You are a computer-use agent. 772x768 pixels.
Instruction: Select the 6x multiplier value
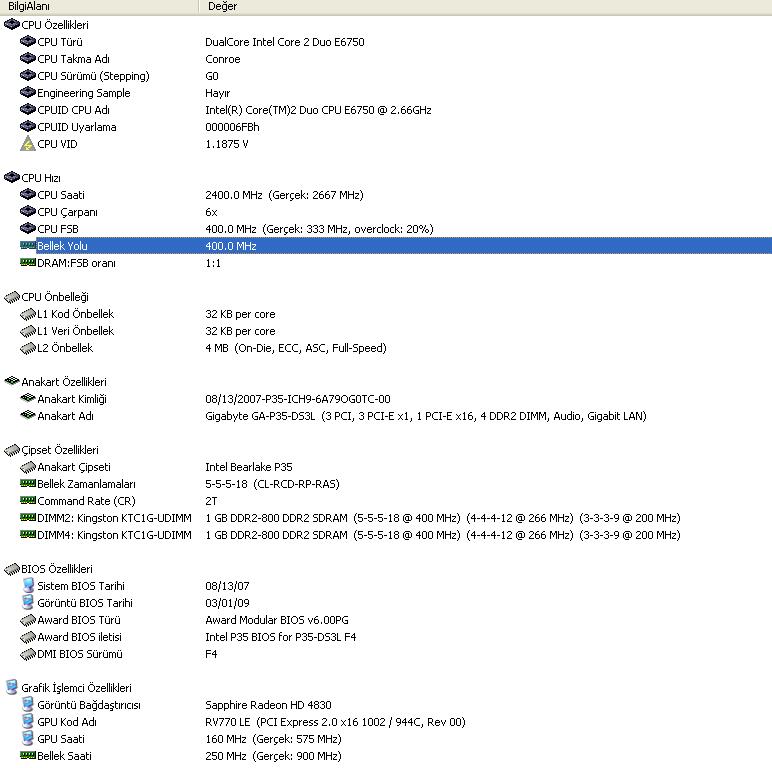pos(211,212)
